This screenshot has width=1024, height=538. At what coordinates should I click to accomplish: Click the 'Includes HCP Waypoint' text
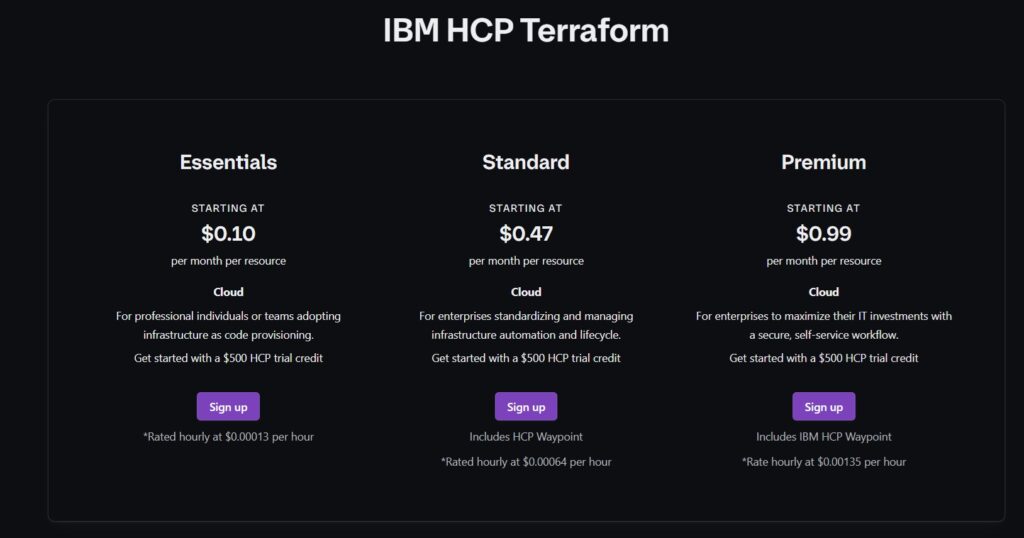526,437
